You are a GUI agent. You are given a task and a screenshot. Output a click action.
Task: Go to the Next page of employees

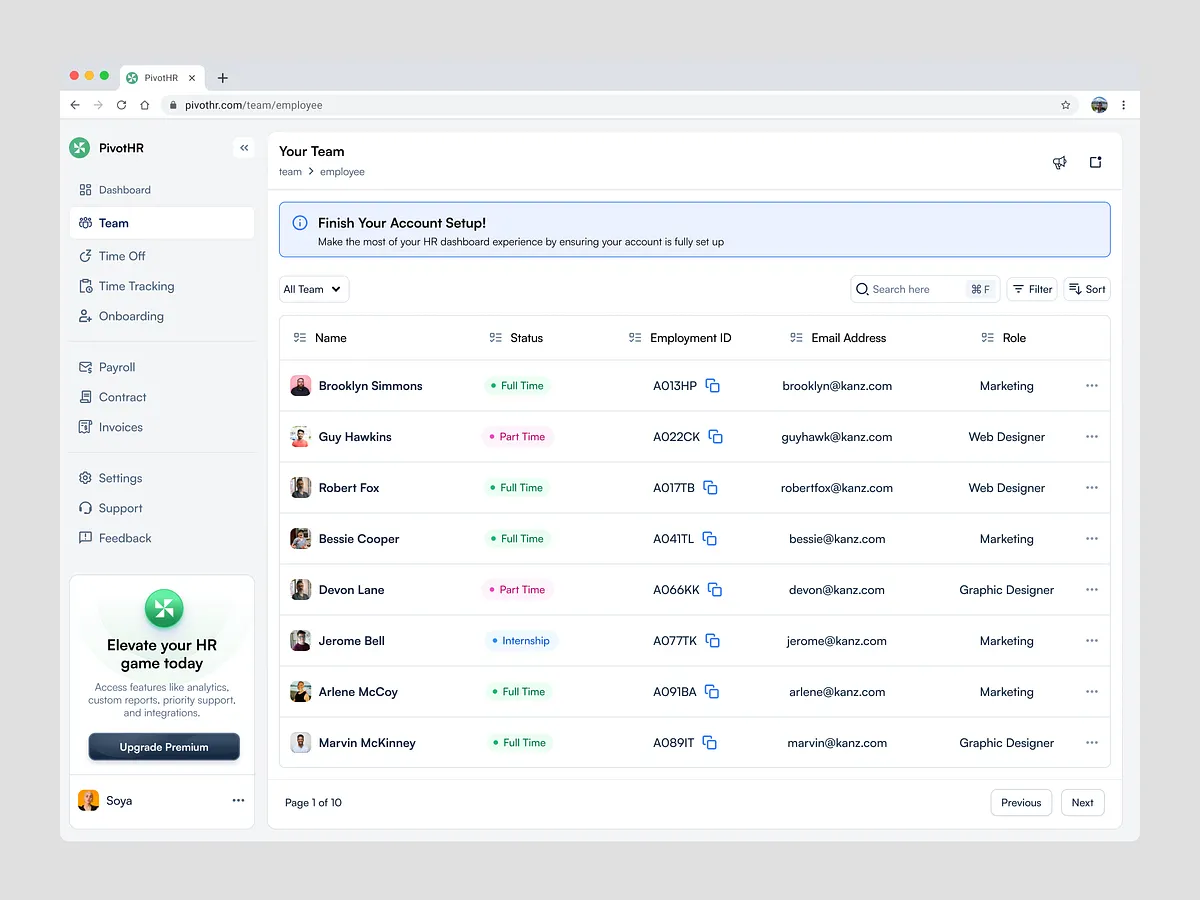(1082, 802)
